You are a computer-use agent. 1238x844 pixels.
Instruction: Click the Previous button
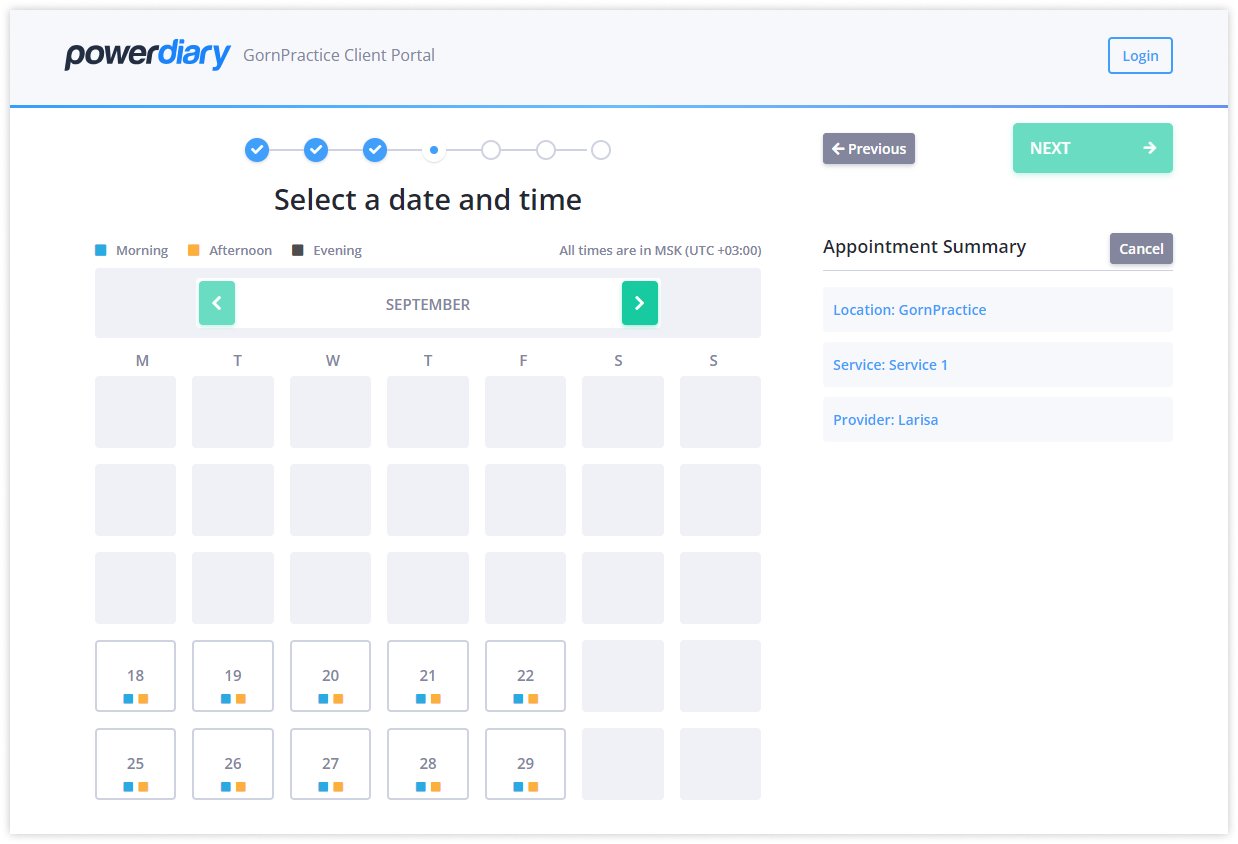[868, 148]
